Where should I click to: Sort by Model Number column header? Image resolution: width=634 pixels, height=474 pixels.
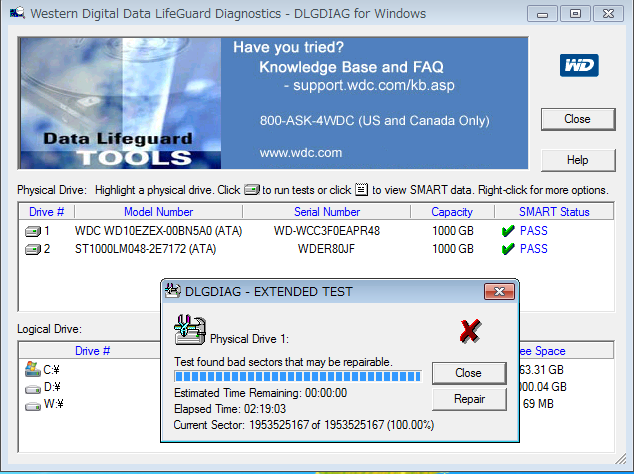158,212
